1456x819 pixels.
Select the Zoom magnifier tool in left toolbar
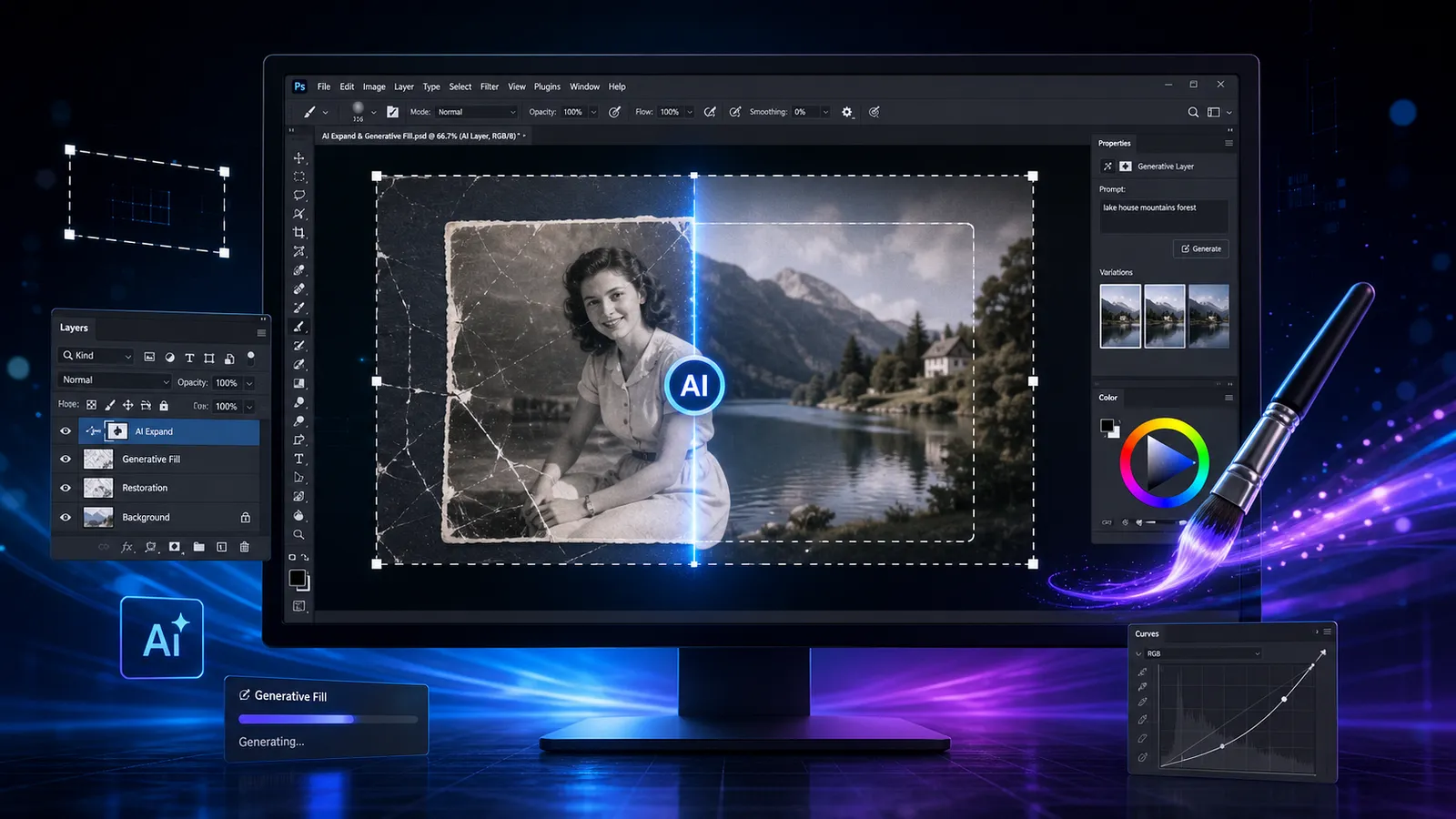298,534
